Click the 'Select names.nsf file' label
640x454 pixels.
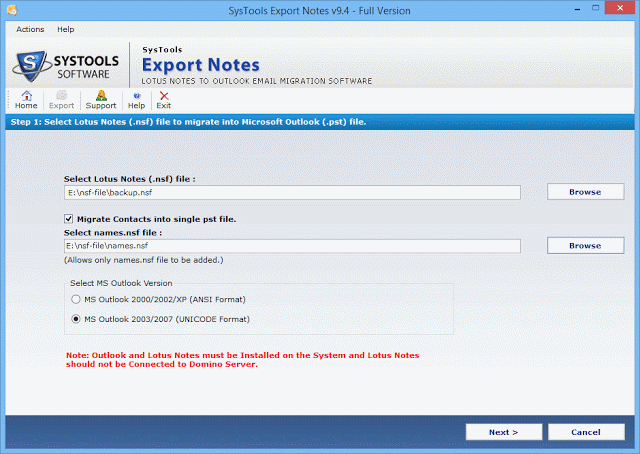pos(113,233)
